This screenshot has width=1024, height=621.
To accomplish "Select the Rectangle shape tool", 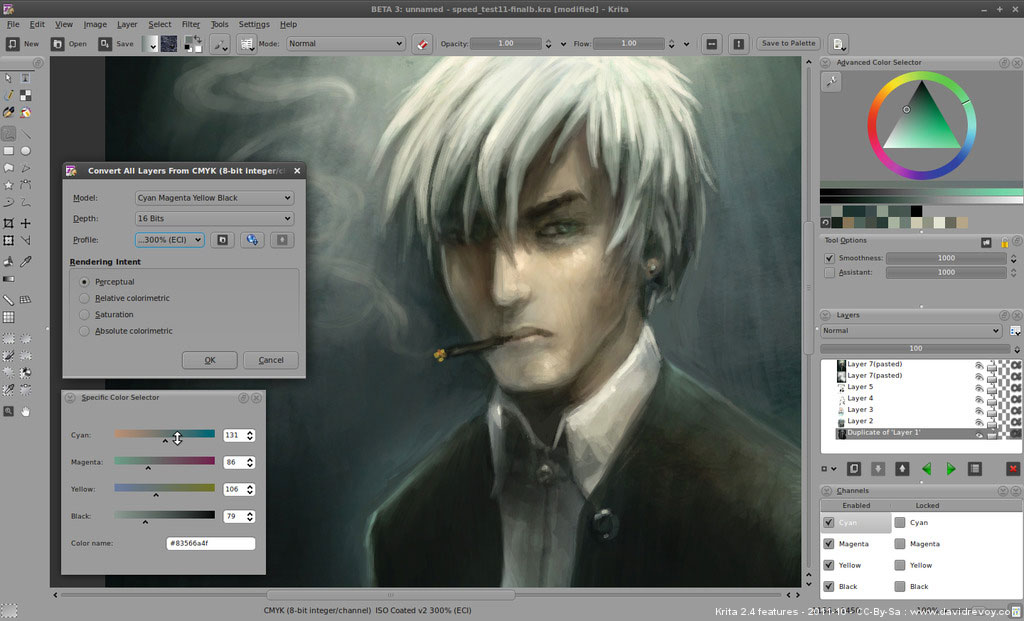I will (8, 152).
